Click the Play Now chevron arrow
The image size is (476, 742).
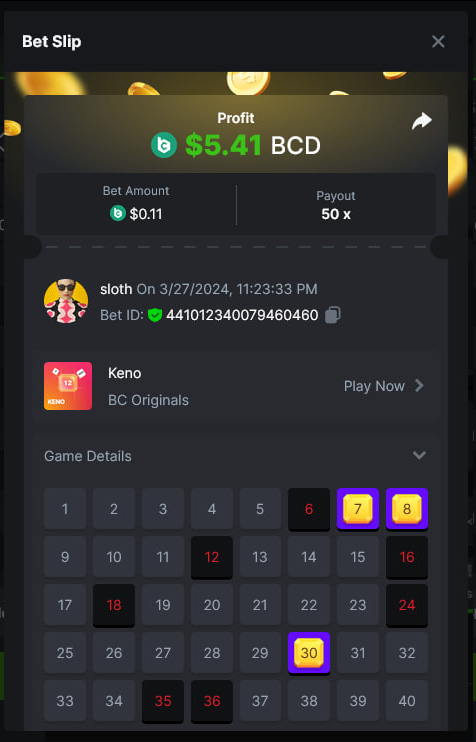click(x=419, y=386)
